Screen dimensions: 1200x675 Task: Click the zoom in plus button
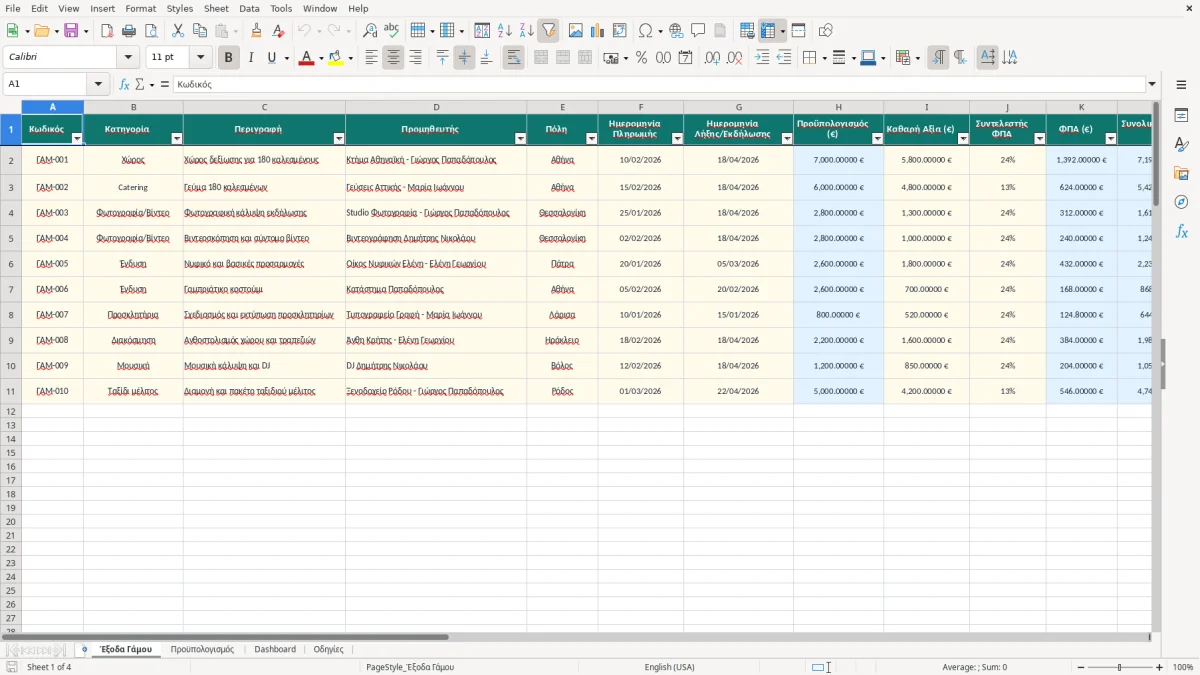[x=1160, y=667]
